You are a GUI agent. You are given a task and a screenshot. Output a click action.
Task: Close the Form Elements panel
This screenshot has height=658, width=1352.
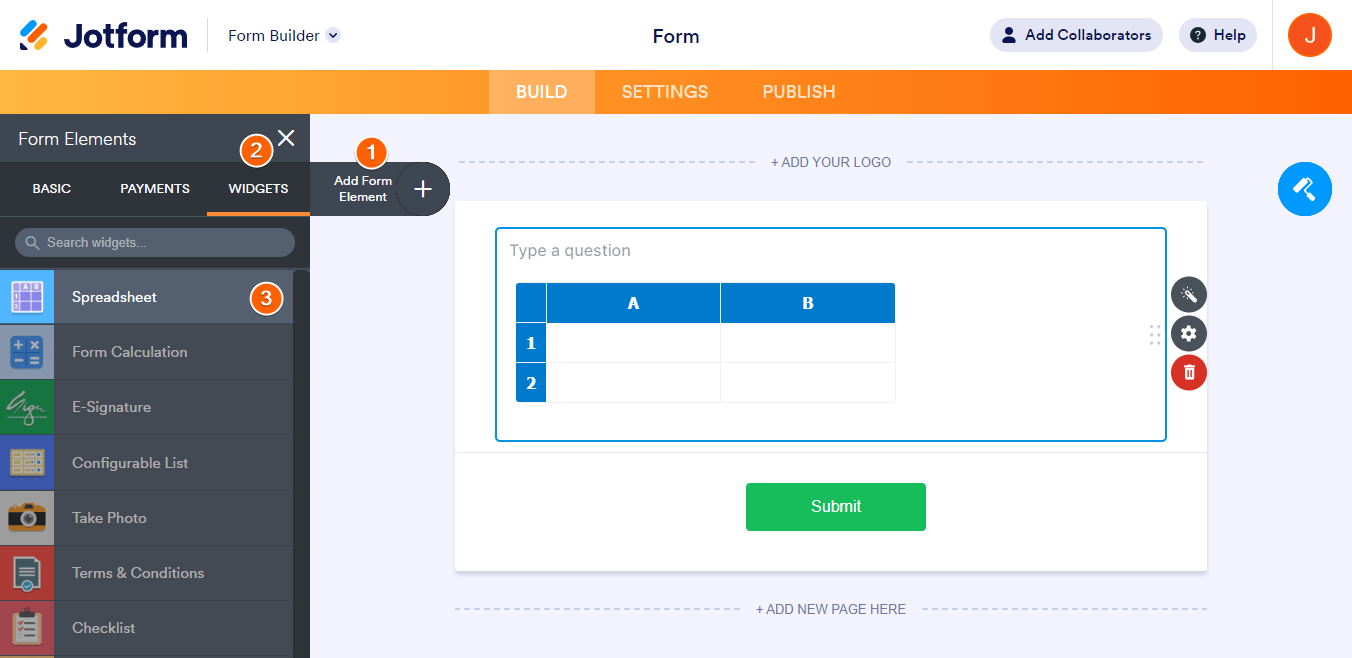pyautogui.click(x=286, y=138)
